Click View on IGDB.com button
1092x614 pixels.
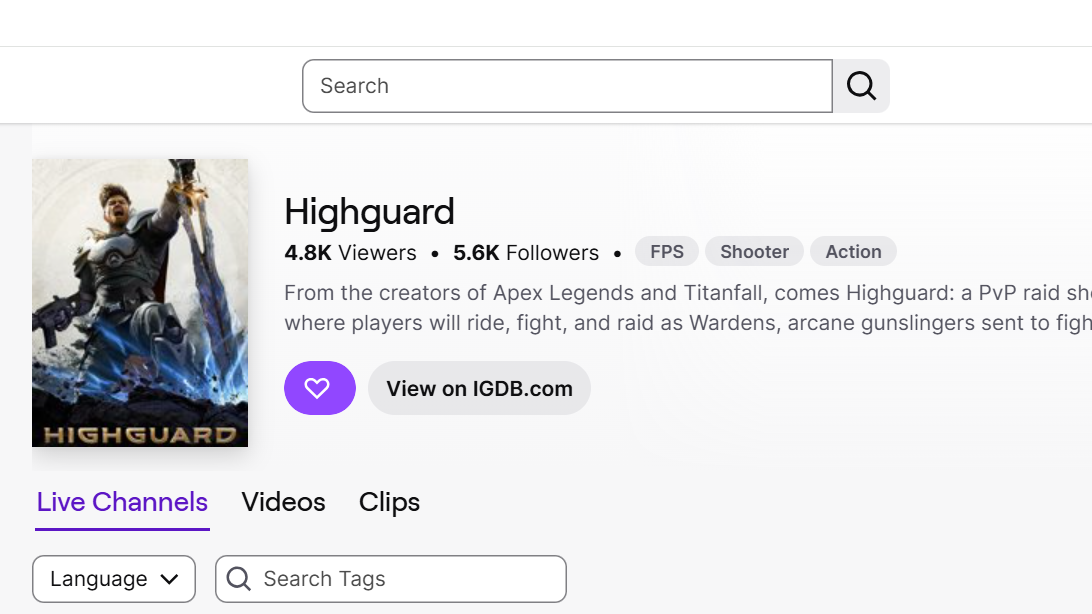point(479,388)
